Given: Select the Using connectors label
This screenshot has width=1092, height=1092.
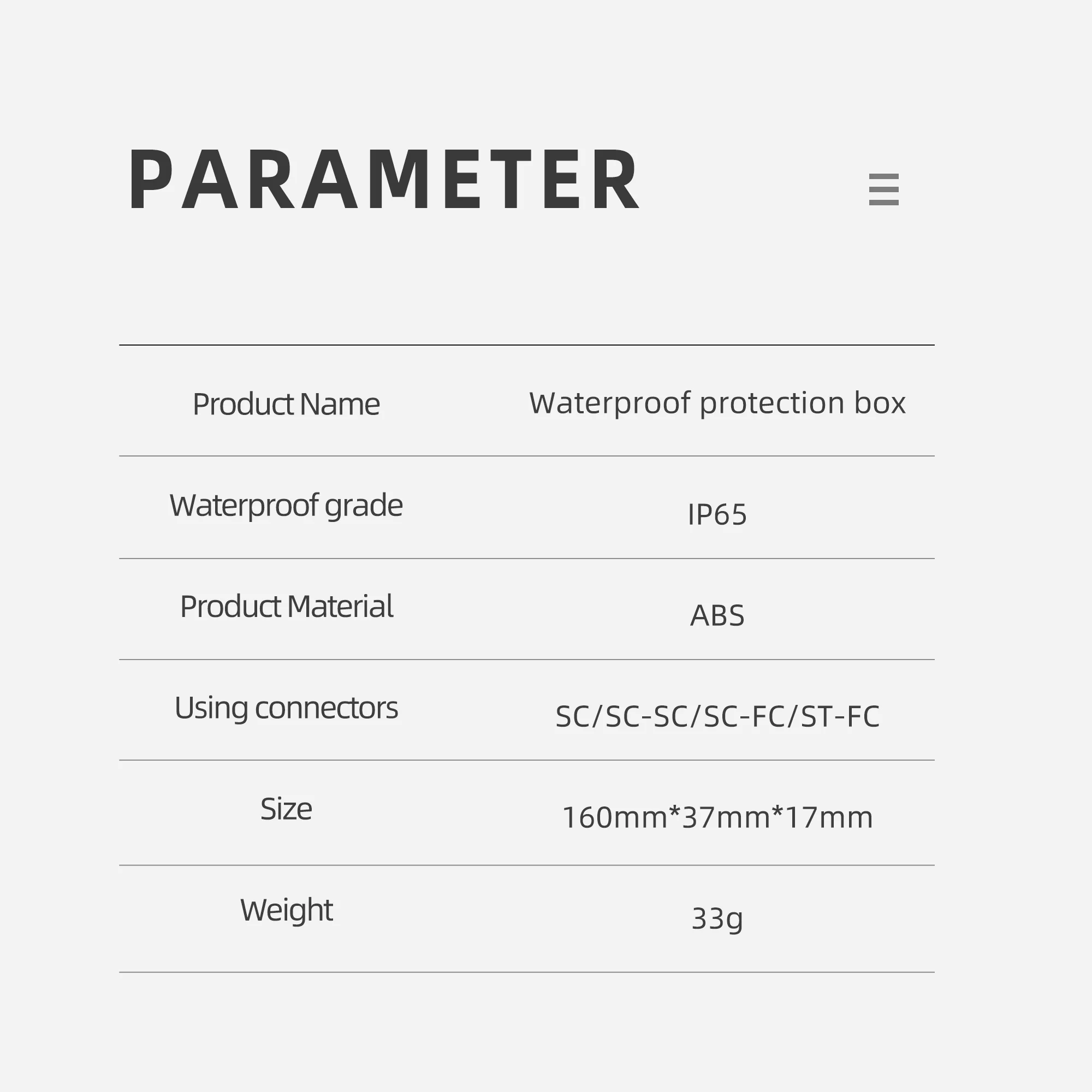Looking at the screenshot, I should tap(286, 708).
